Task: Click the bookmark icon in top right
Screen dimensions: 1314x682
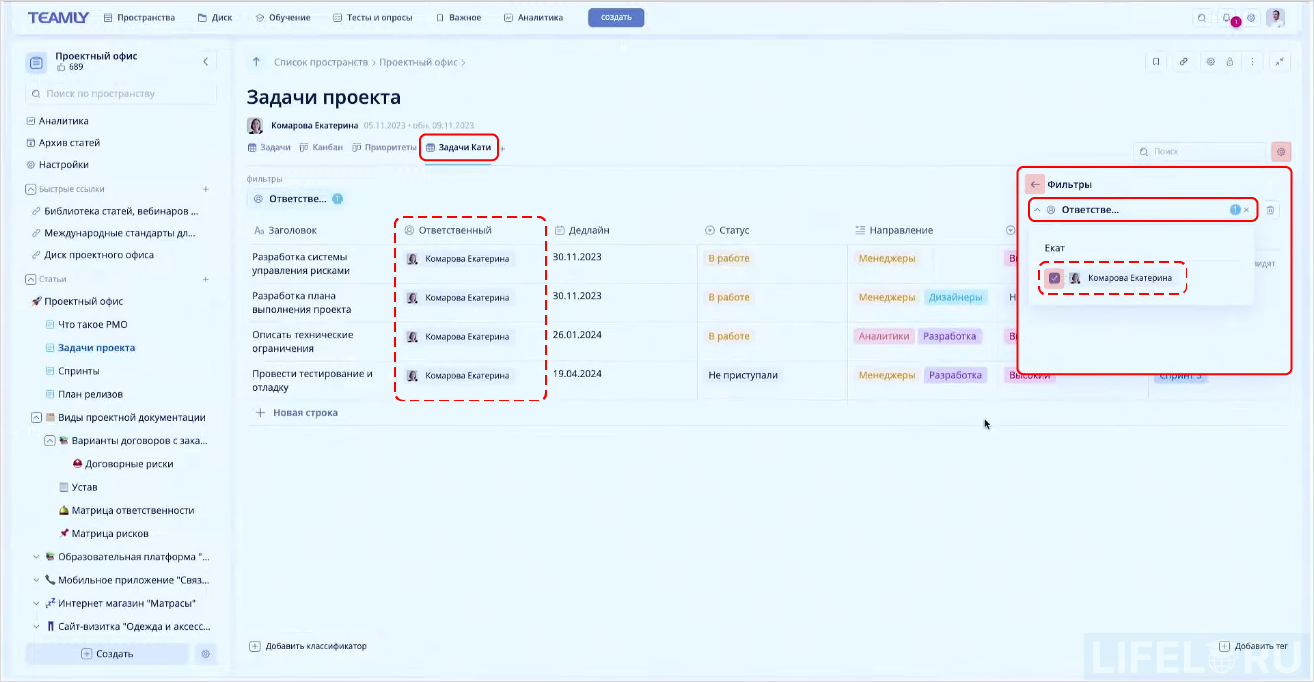Action: 1157,62
